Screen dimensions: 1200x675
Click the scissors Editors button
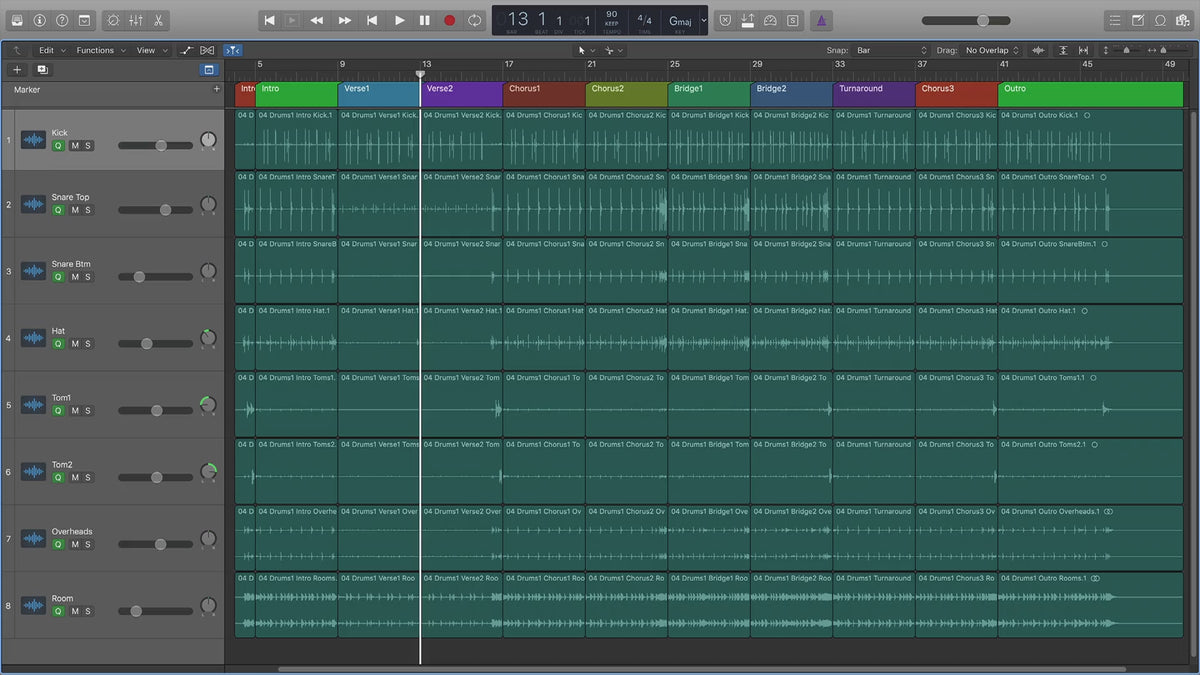pyautogui.click(x=158, y=20)
